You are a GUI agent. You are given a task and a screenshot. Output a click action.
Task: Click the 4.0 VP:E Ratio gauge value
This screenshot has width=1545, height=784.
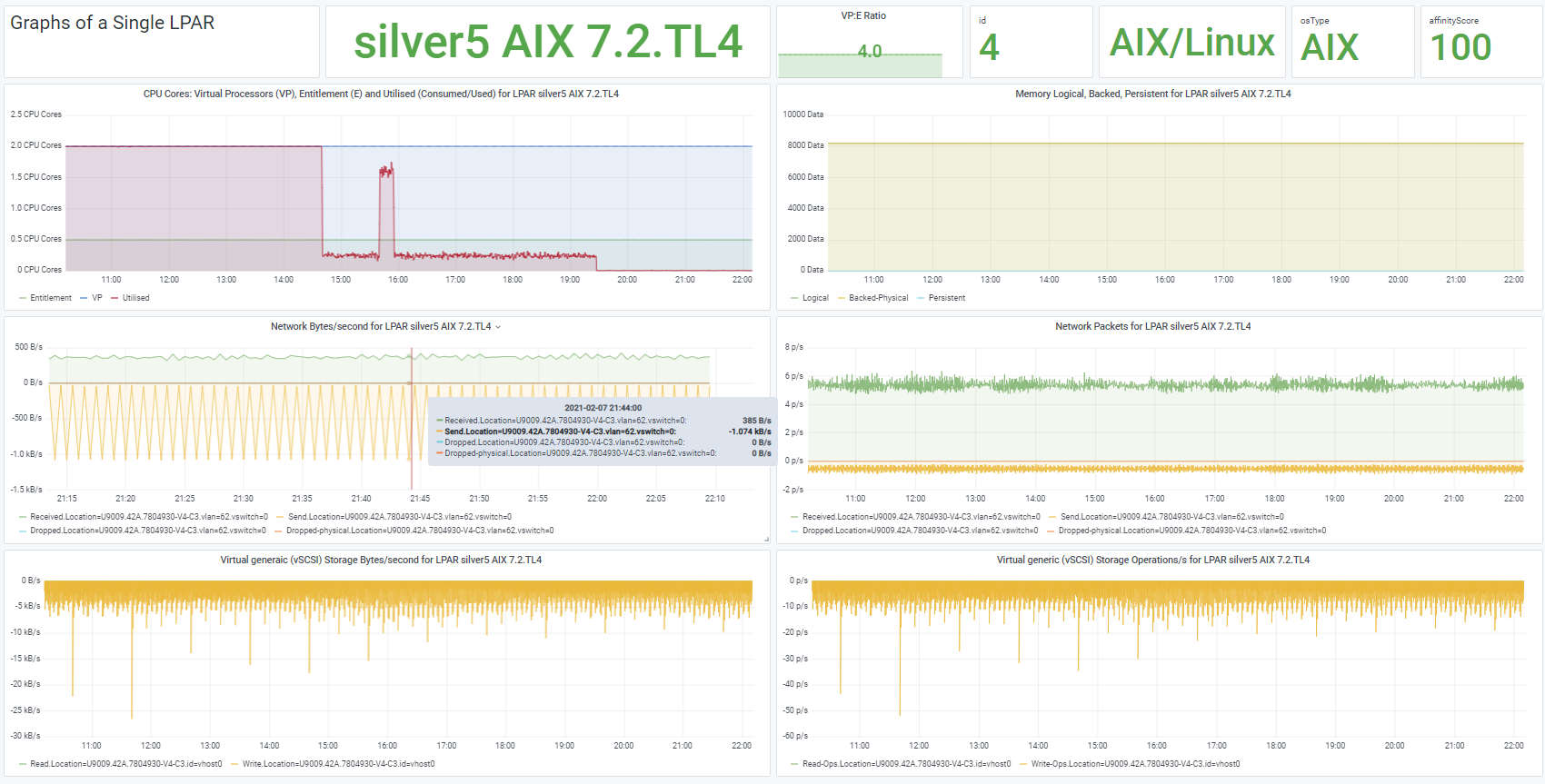(870, 52)
